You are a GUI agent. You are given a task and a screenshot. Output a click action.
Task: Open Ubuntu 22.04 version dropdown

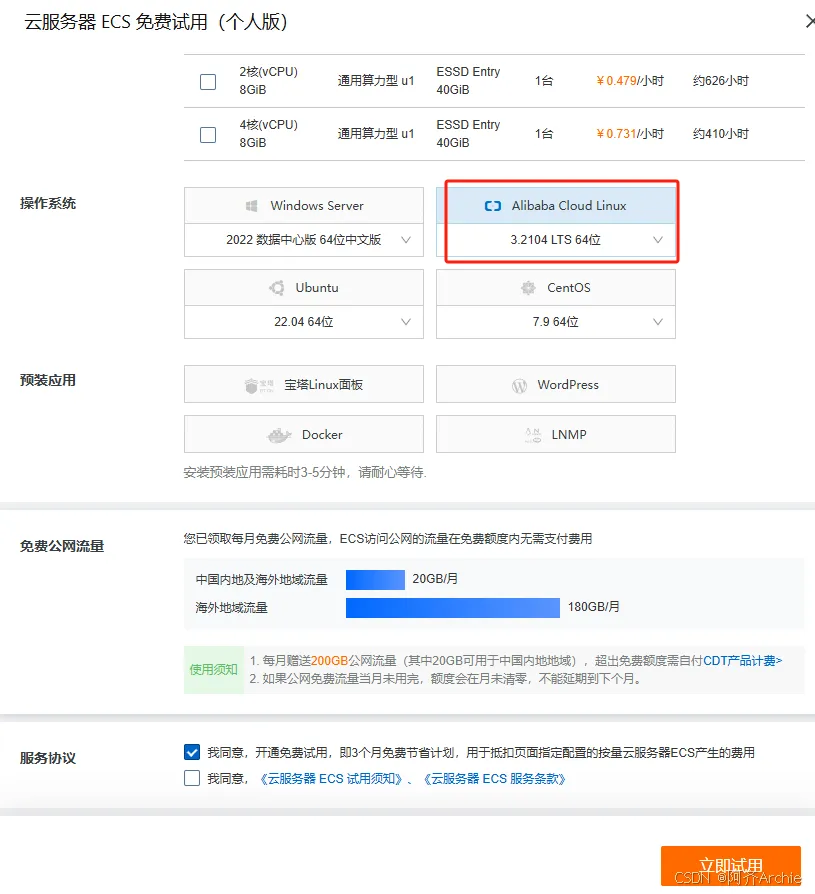(303, 322)
